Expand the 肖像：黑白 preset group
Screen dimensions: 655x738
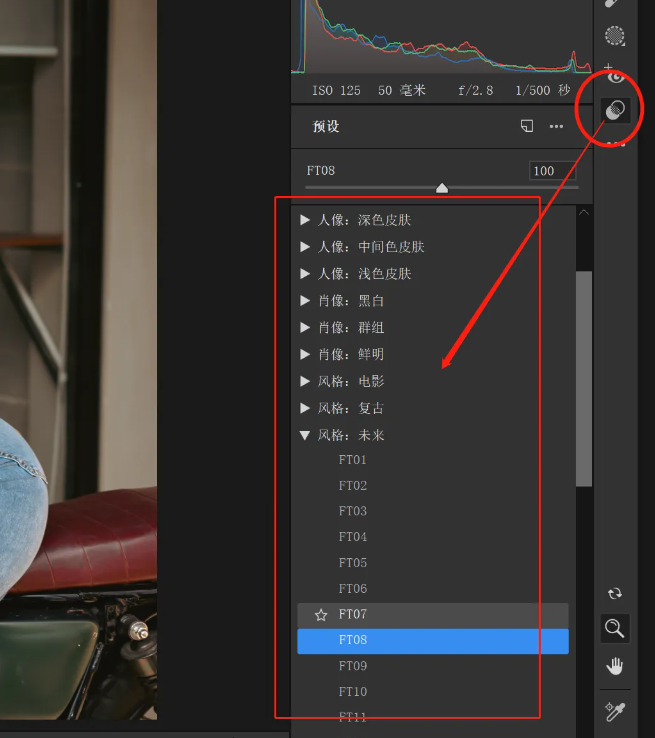pos(305,300)
